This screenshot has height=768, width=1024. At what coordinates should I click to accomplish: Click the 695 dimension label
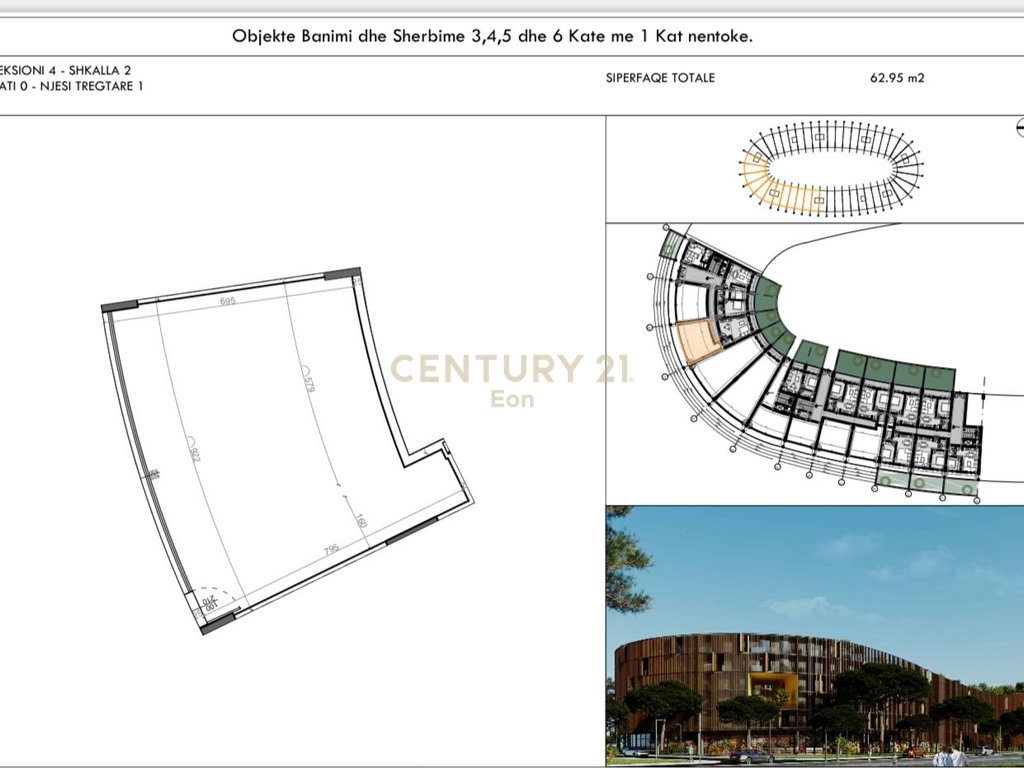tap(227, 301)
